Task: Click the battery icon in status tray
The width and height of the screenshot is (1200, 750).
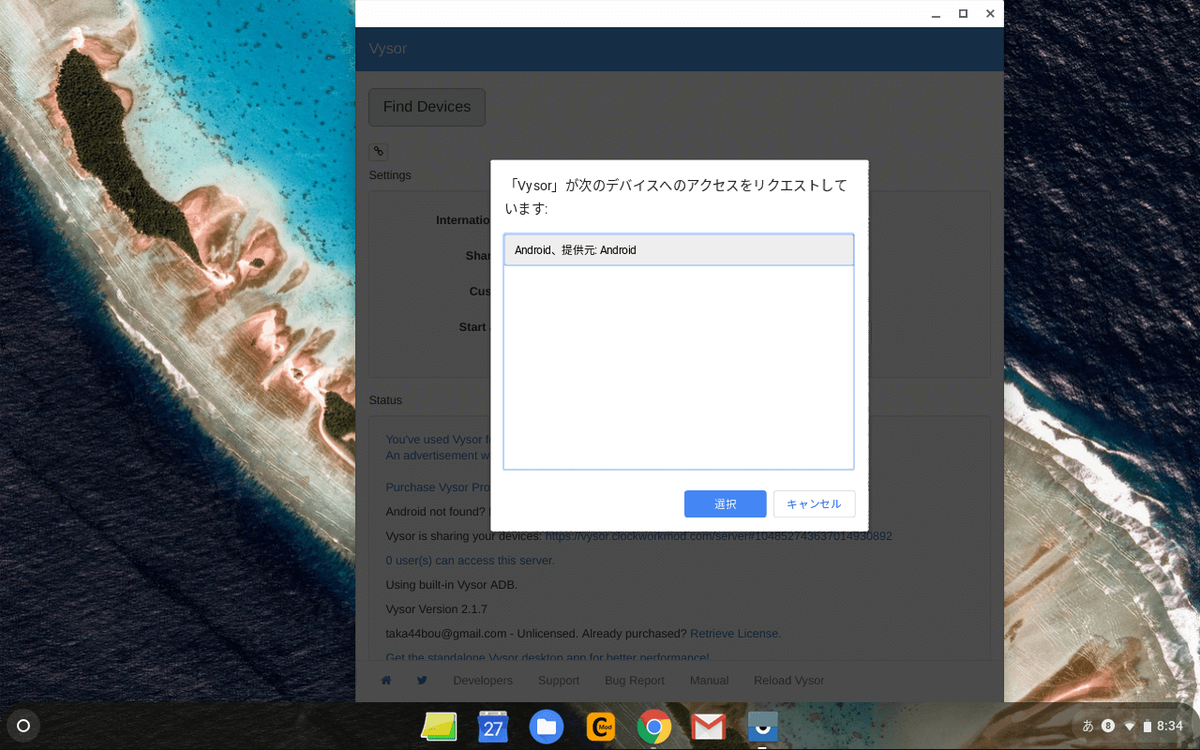Action: [1147, 726]
